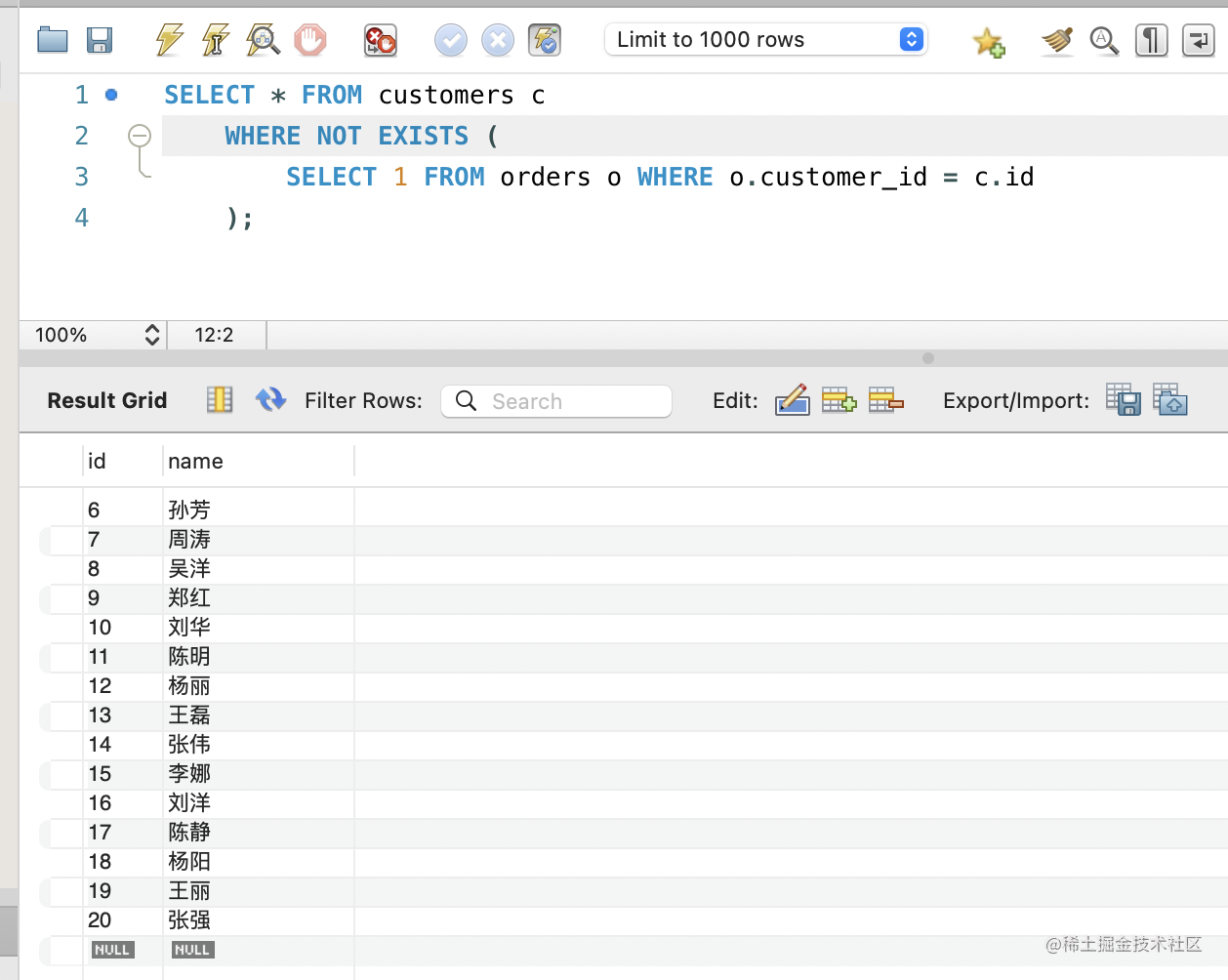The image size is (1228, 980).
Task: Click the Rollback X icon
Action: [x=498, y=40]
